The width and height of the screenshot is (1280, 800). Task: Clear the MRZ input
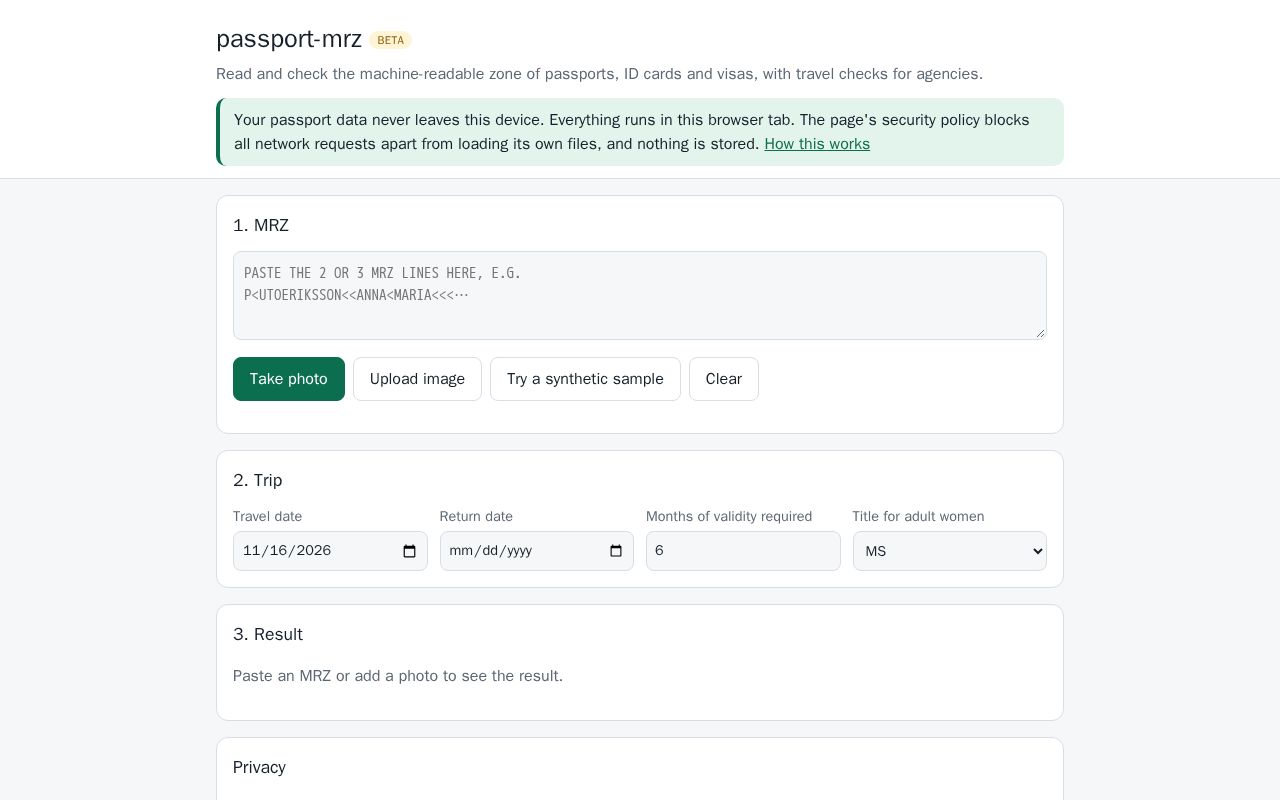pos(724,379)
